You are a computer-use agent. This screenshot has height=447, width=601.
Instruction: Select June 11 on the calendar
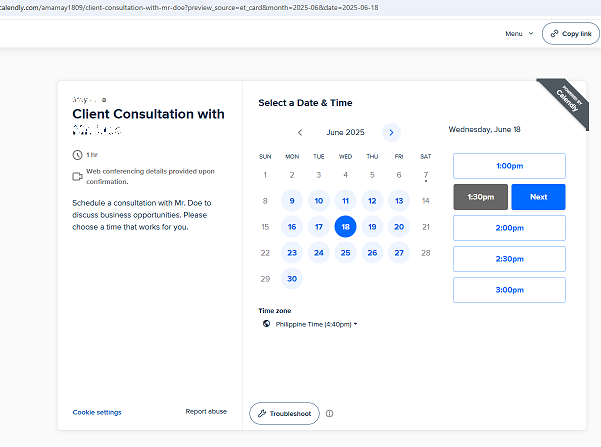click(345, 201)
